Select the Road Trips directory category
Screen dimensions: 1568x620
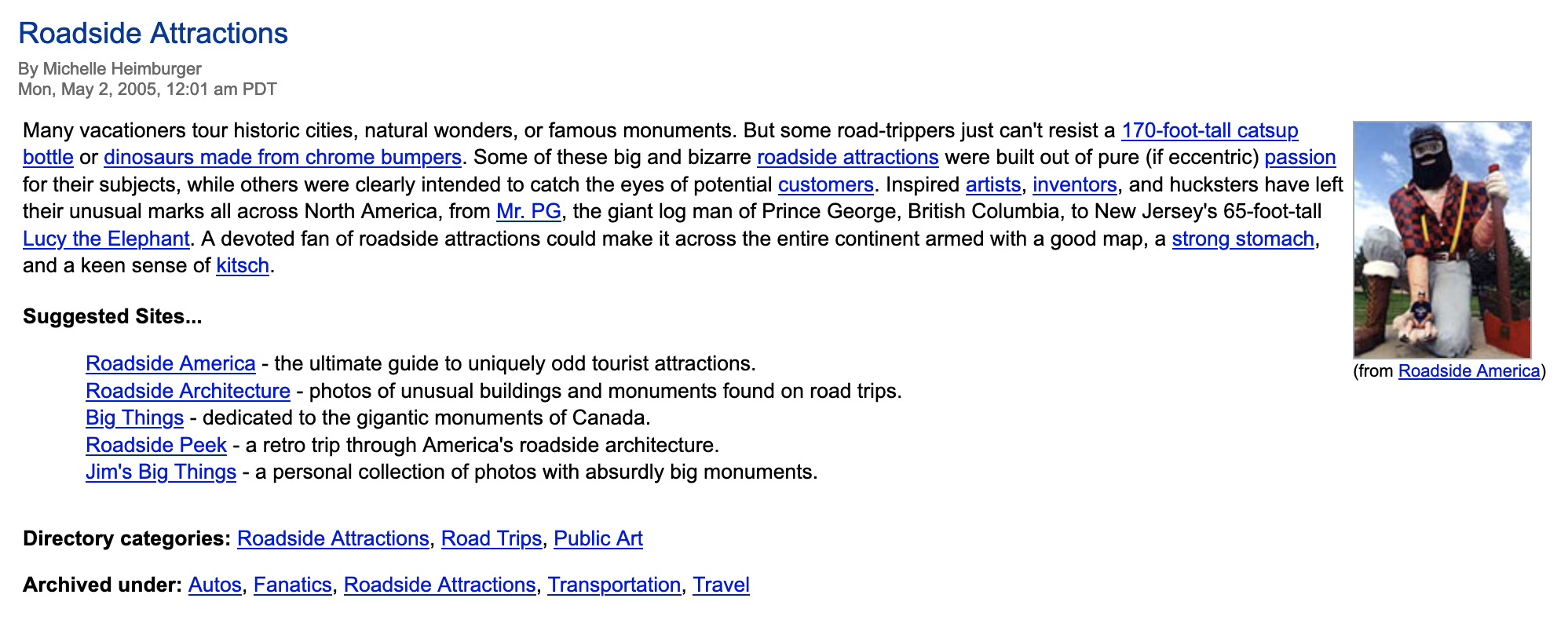click(x=492, y=539)
